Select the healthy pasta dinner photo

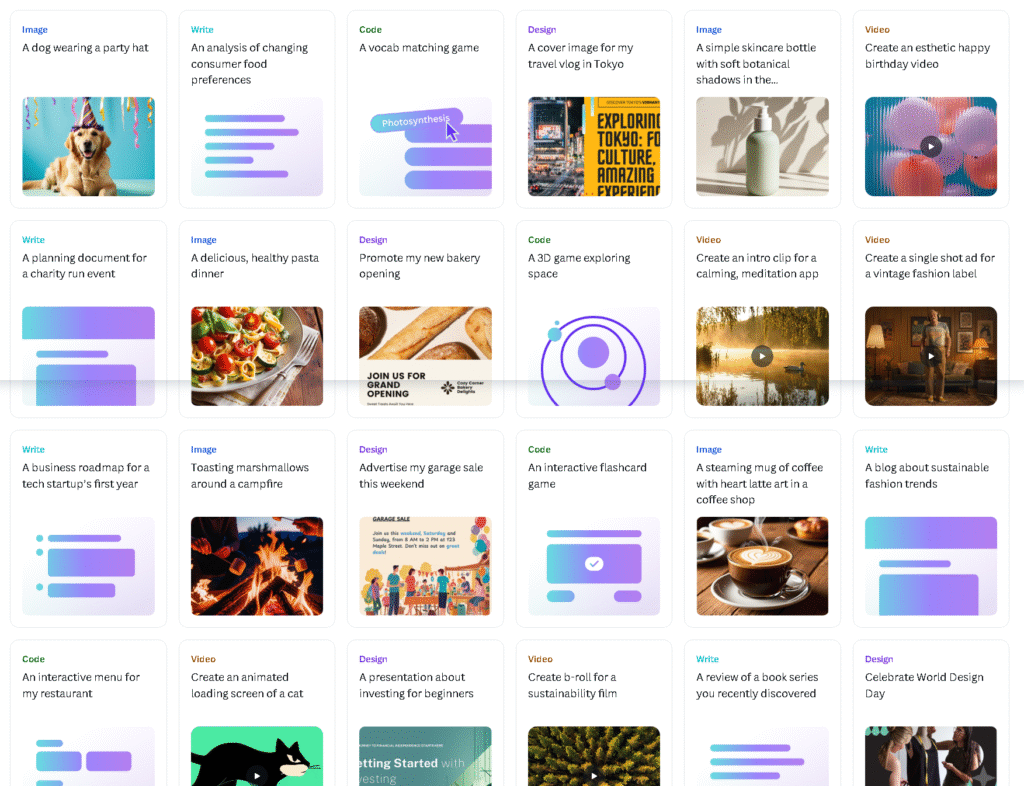(256, 356)
